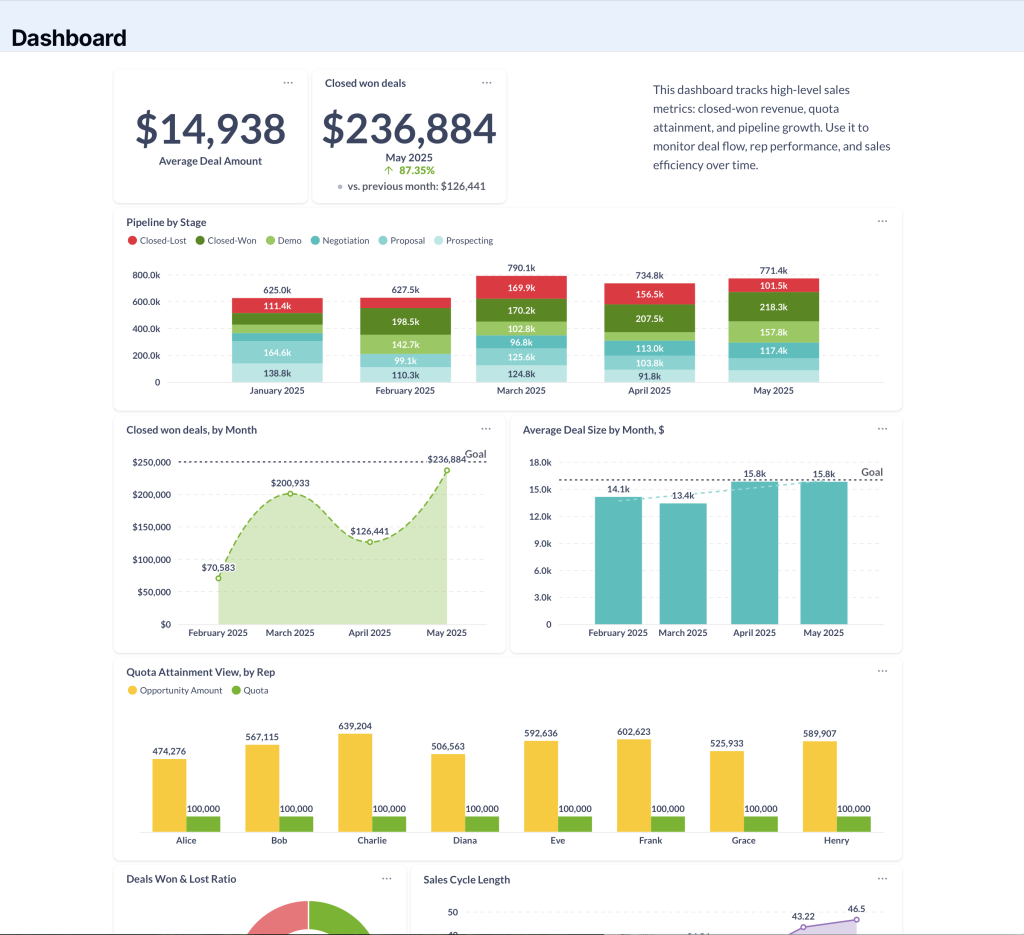Open Closed won deals by Month options menu
The width and height of the screenshot is (1024, 935).
pyautogui.click(x=486, y=429)
